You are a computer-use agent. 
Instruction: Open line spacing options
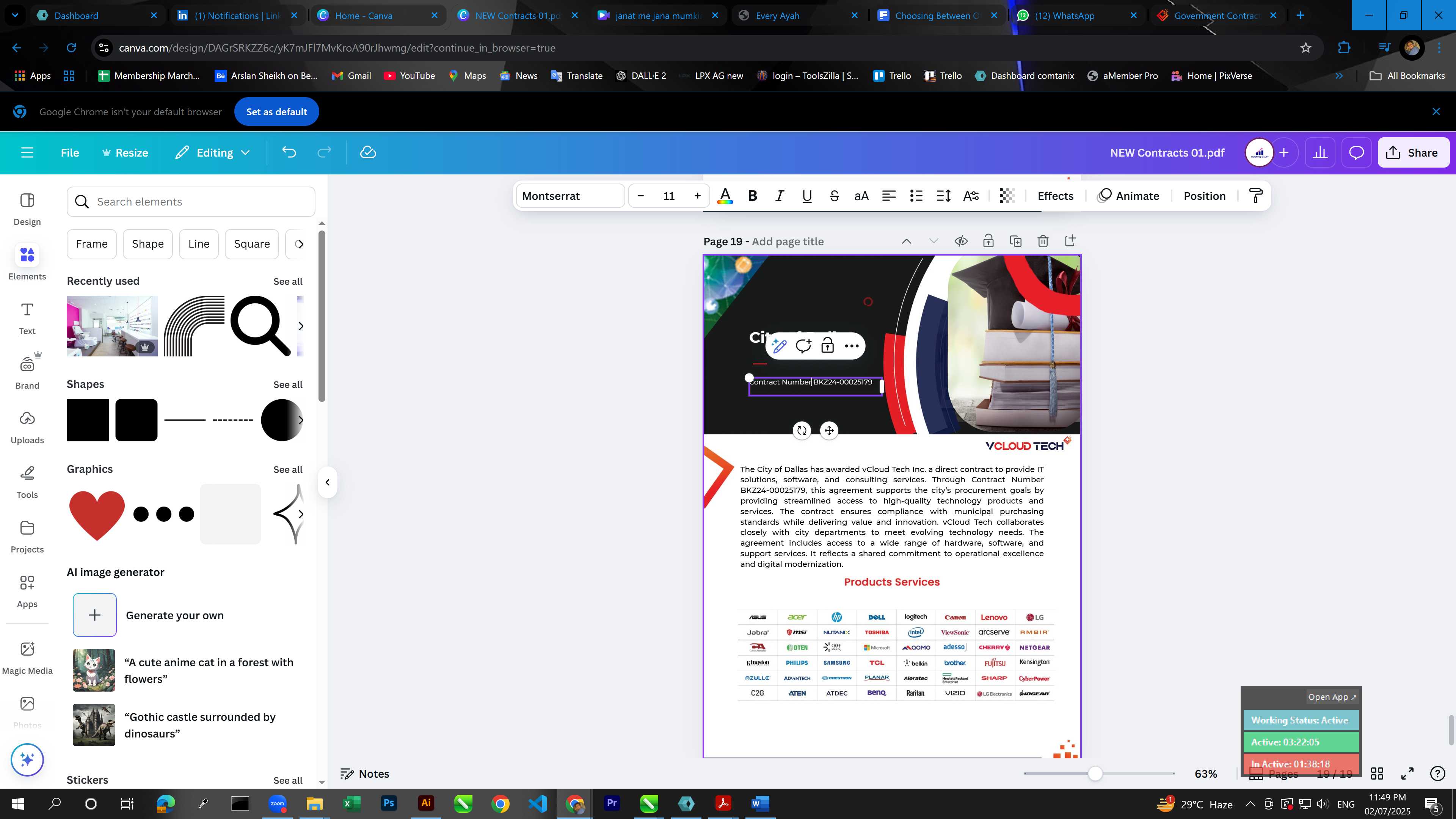943,196
